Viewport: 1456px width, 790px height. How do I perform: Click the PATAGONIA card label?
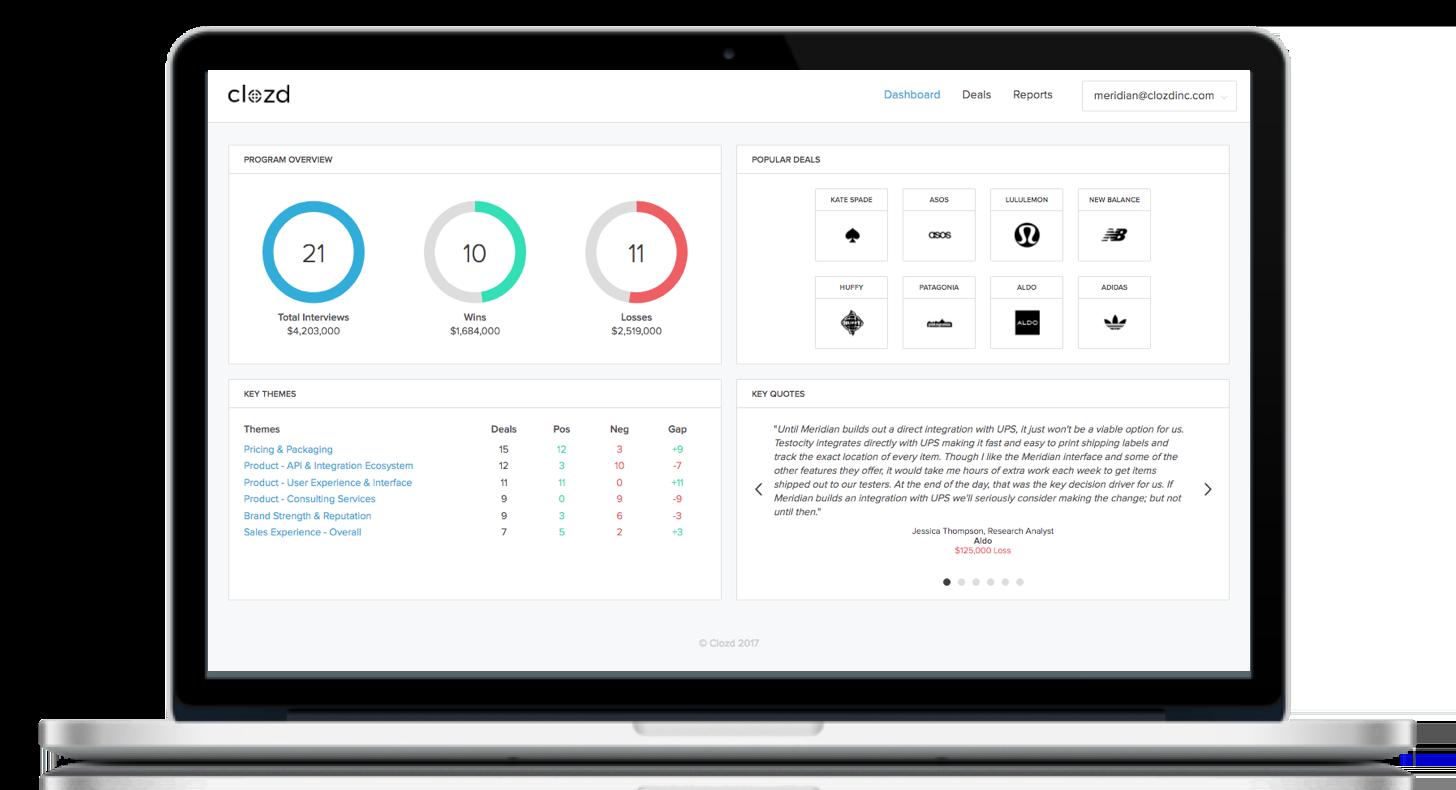coord(939,287)
